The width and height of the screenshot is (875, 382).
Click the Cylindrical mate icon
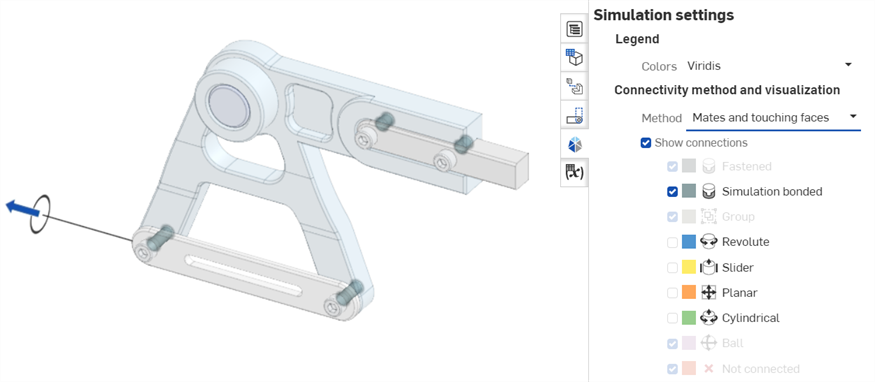709,318
